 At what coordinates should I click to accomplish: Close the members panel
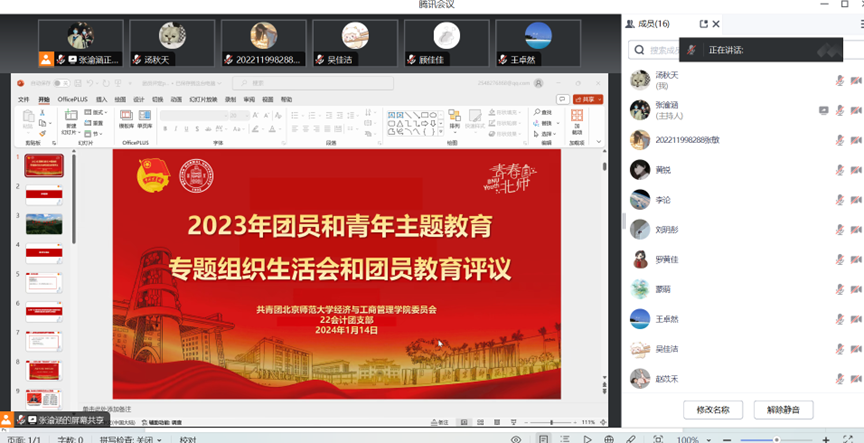(716, 24)
